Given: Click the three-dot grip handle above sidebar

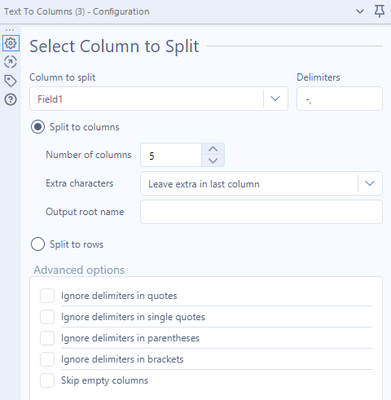Looking at the screenshot, I should 10,30.
